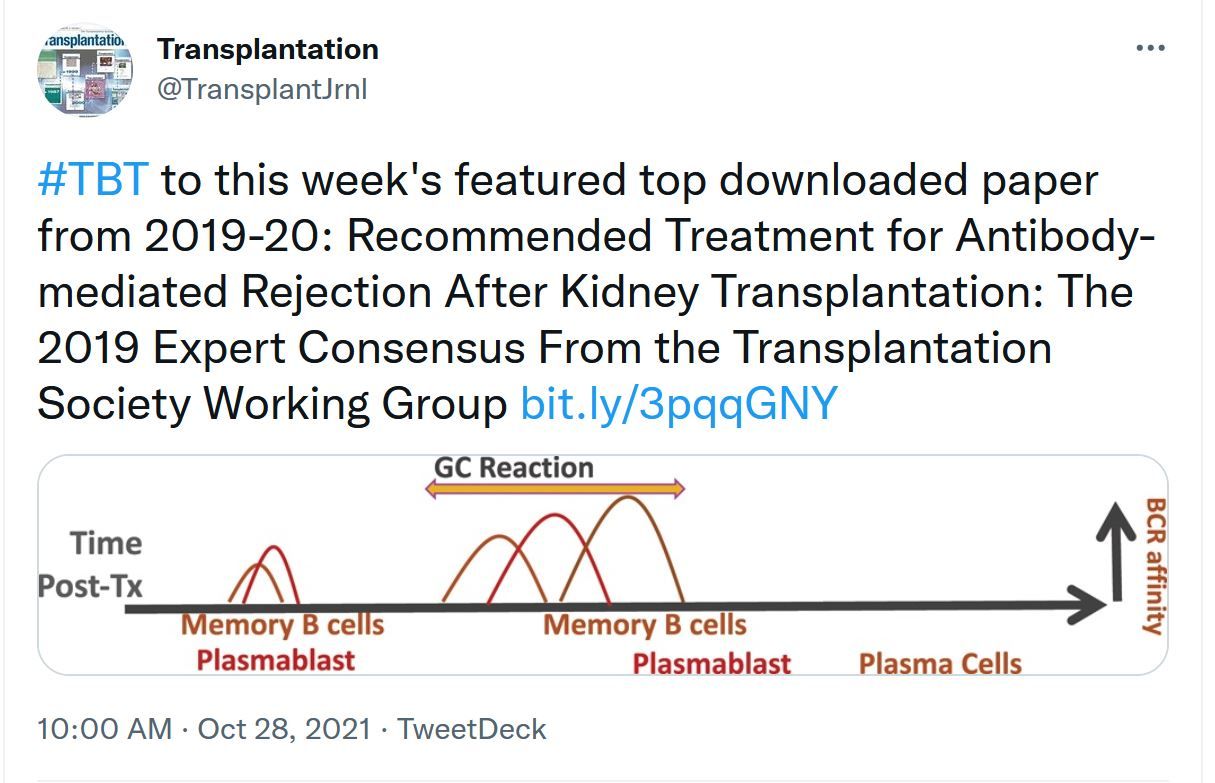Follow the #TBT hashtag link

(94, 181)
